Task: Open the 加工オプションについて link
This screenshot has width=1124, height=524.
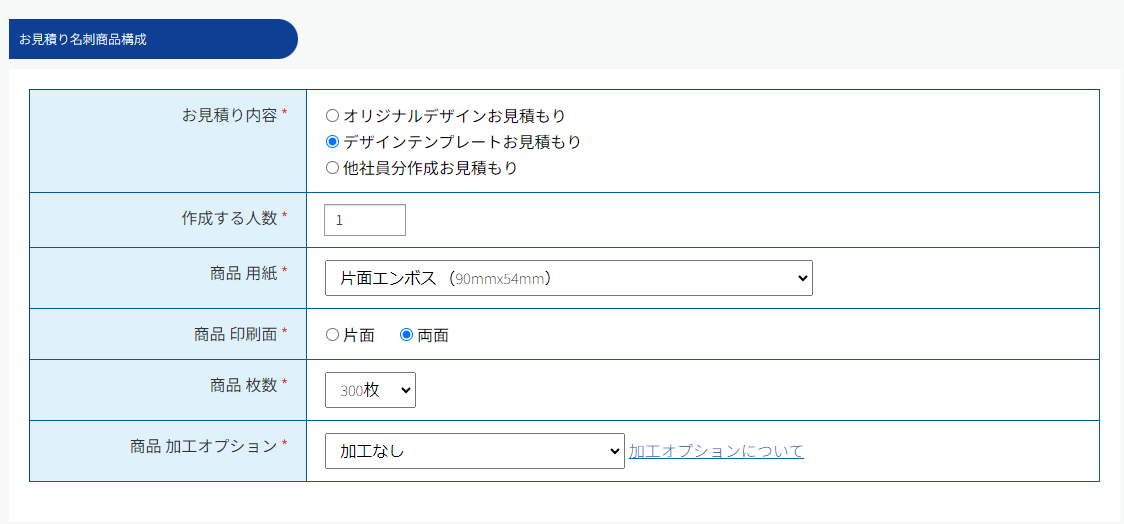Action: click(716, 451)
